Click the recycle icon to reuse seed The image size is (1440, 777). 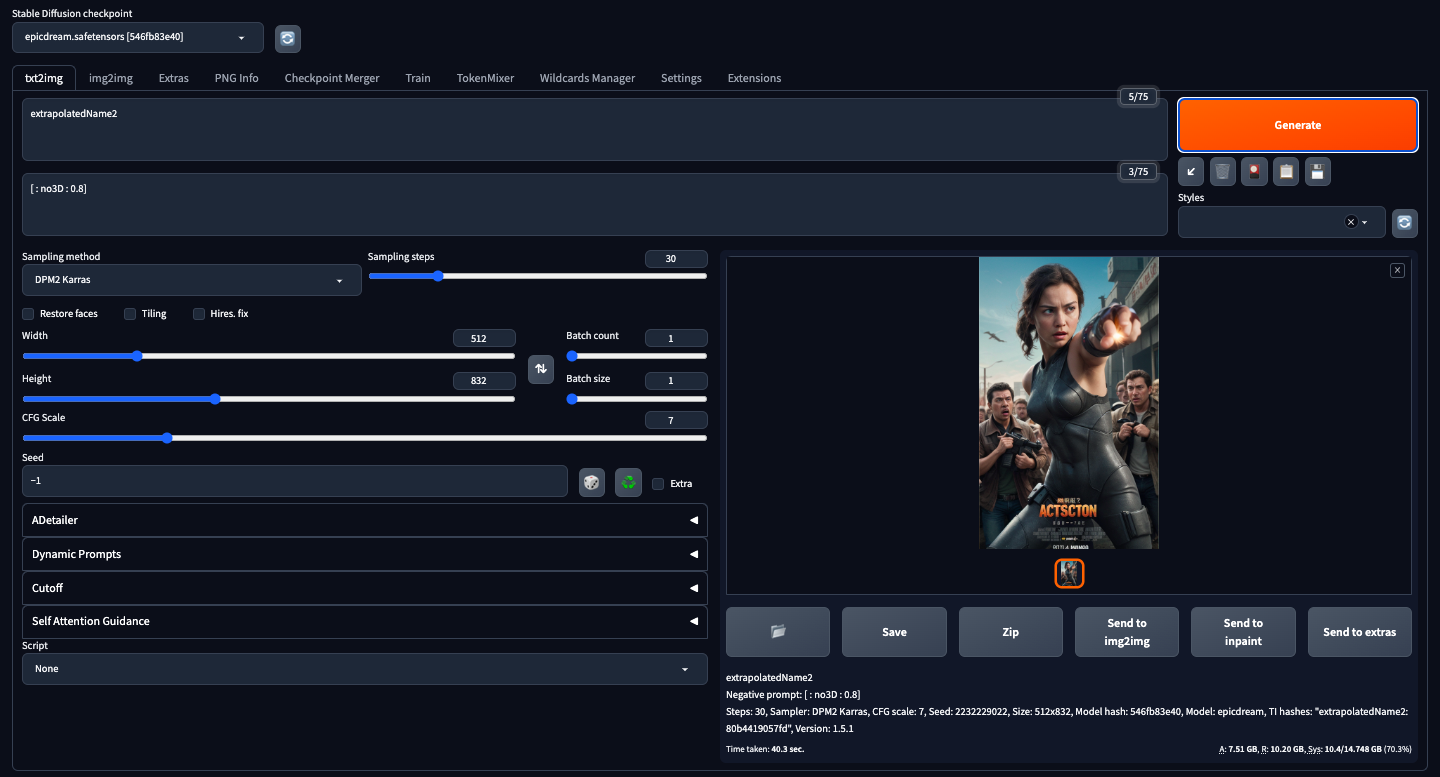tap(628, 483)
